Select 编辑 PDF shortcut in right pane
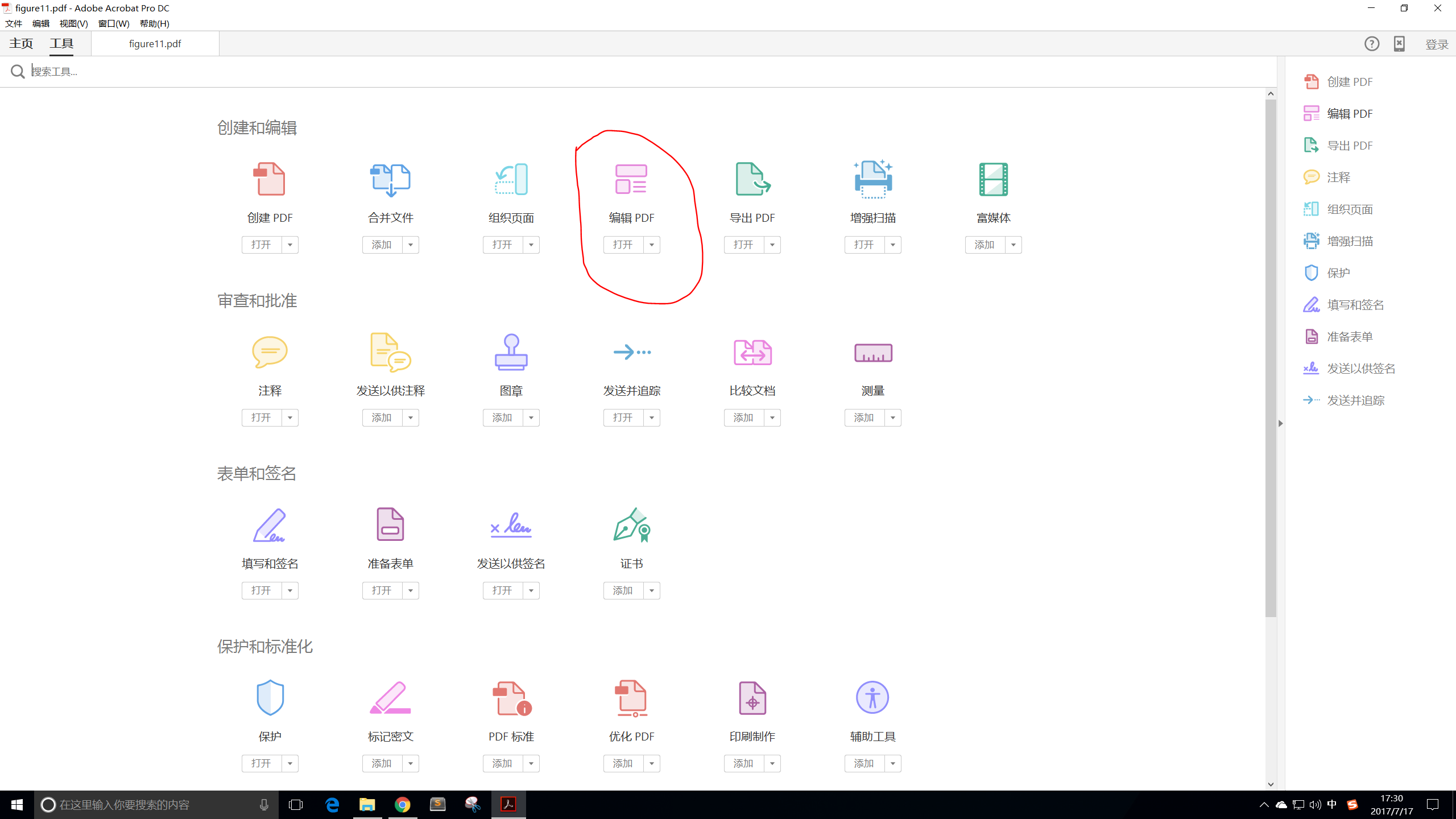The image size is (1456, 819). [x=1338, y=114]
